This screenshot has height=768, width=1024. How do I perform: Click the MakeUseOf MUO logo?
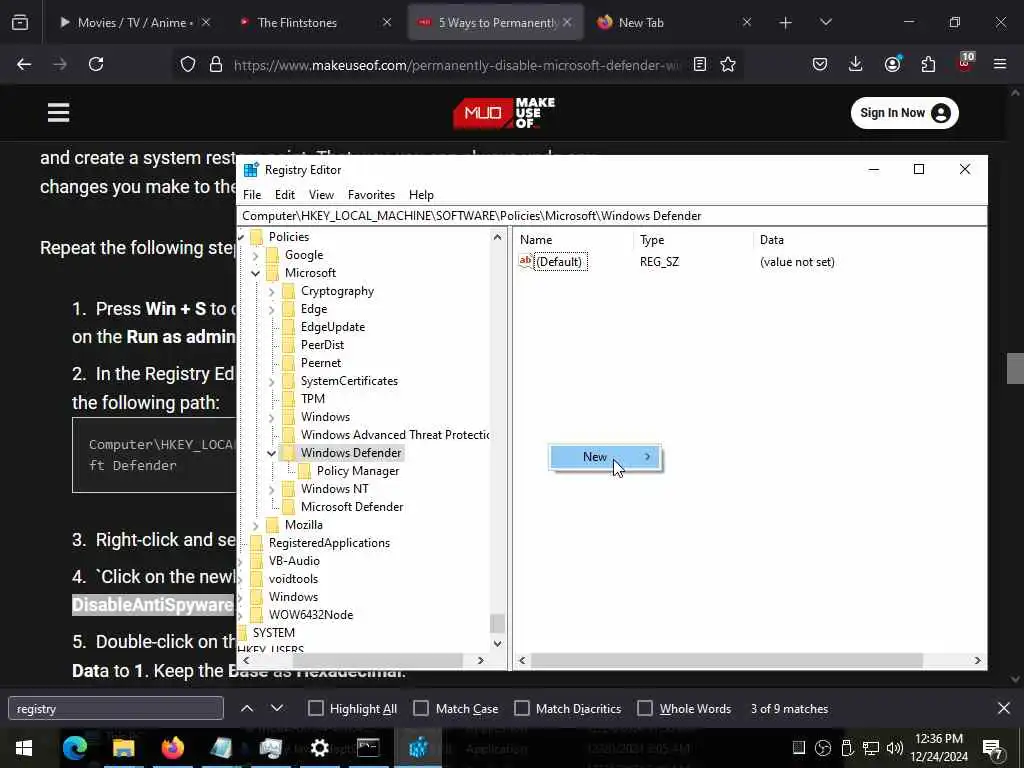tap(504, 113)
